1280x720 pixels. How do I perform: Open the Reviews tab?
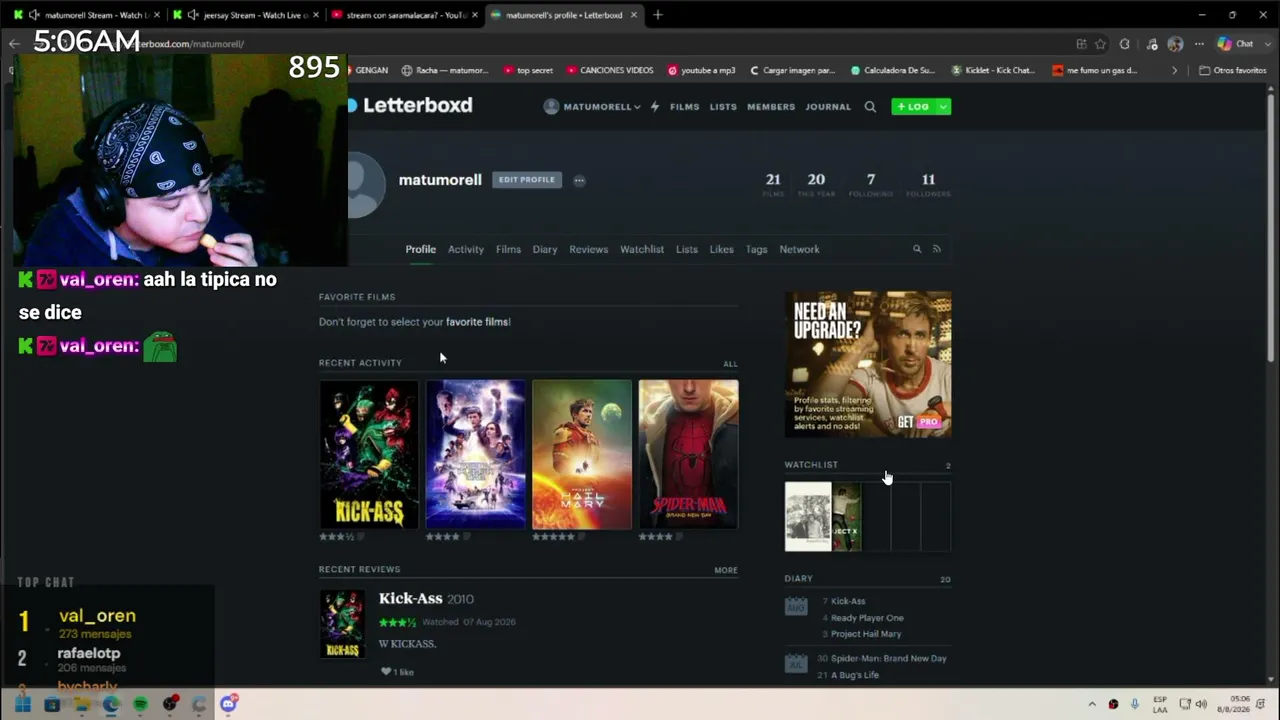588,249
